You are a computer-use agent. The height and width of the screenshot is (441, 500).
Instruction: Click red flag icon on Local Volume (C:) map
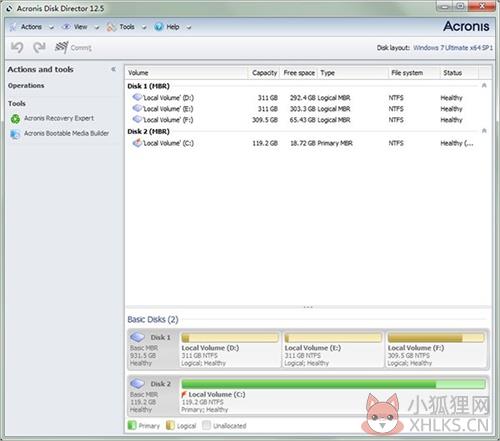(x=184, y=394)
